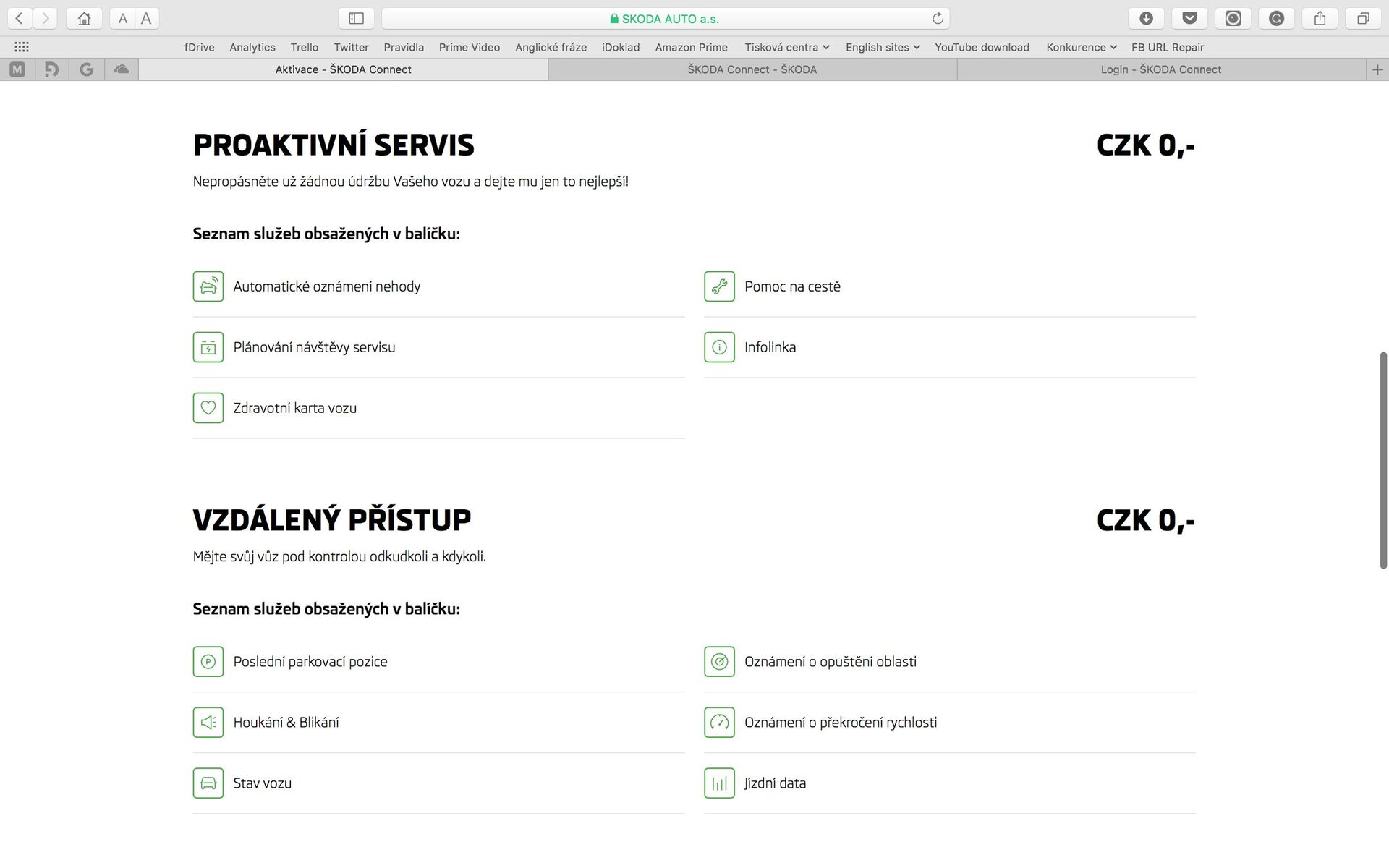Click the Zdravotní karta vozu heart icon
Image resolution: width=1389 pixels, height=868 pixels.
click(x=208, y=408)
